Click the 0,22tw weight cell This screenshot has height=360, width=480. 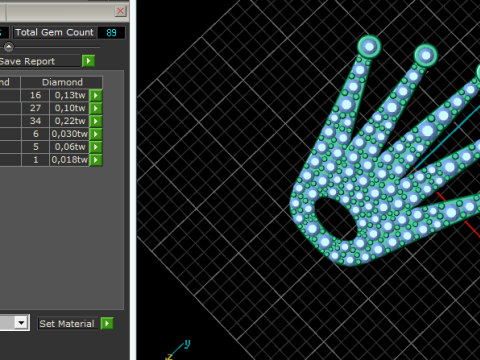[70, 121]
